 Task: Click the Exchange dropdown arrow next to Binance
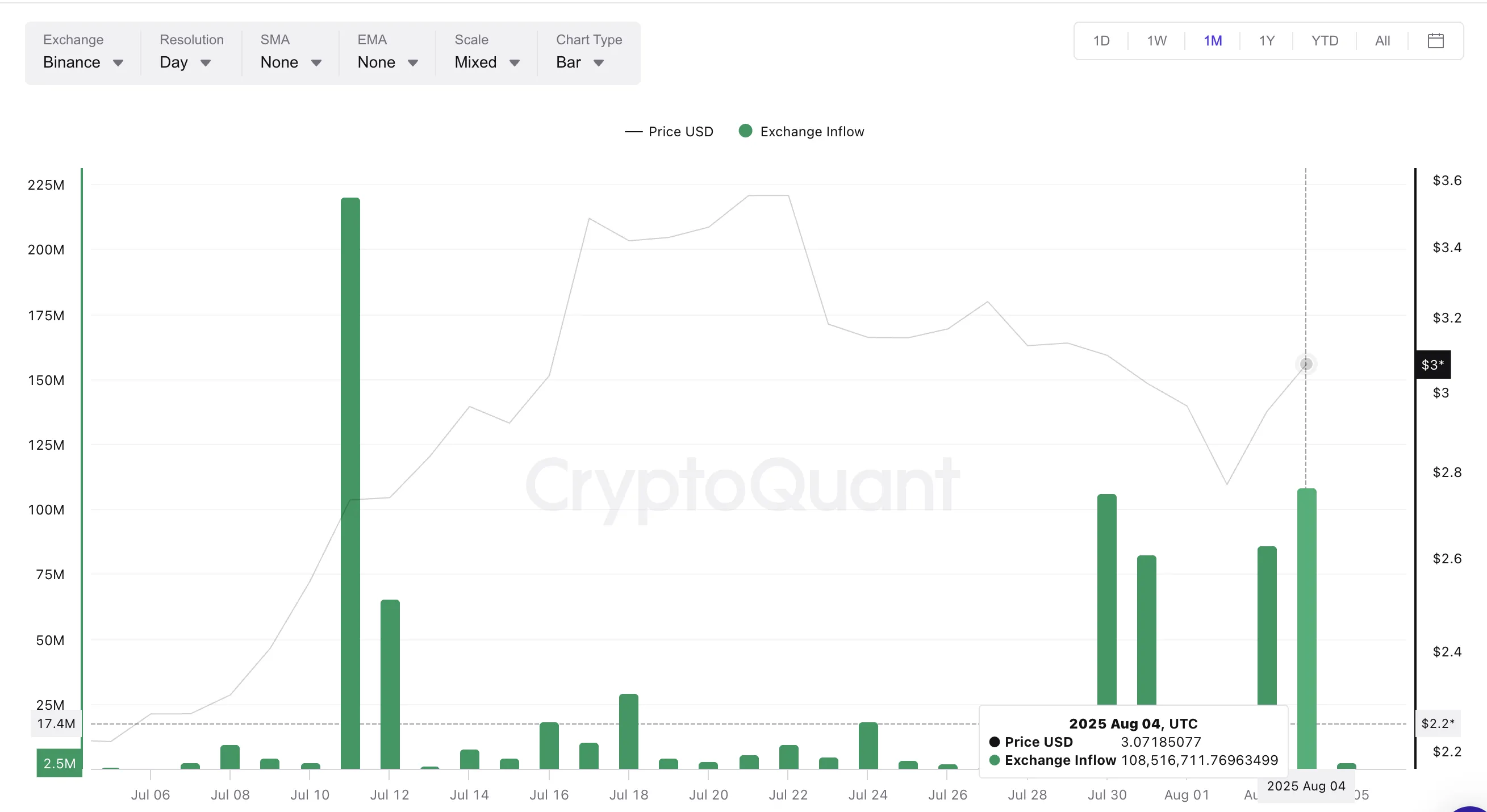tap(118, 62)
